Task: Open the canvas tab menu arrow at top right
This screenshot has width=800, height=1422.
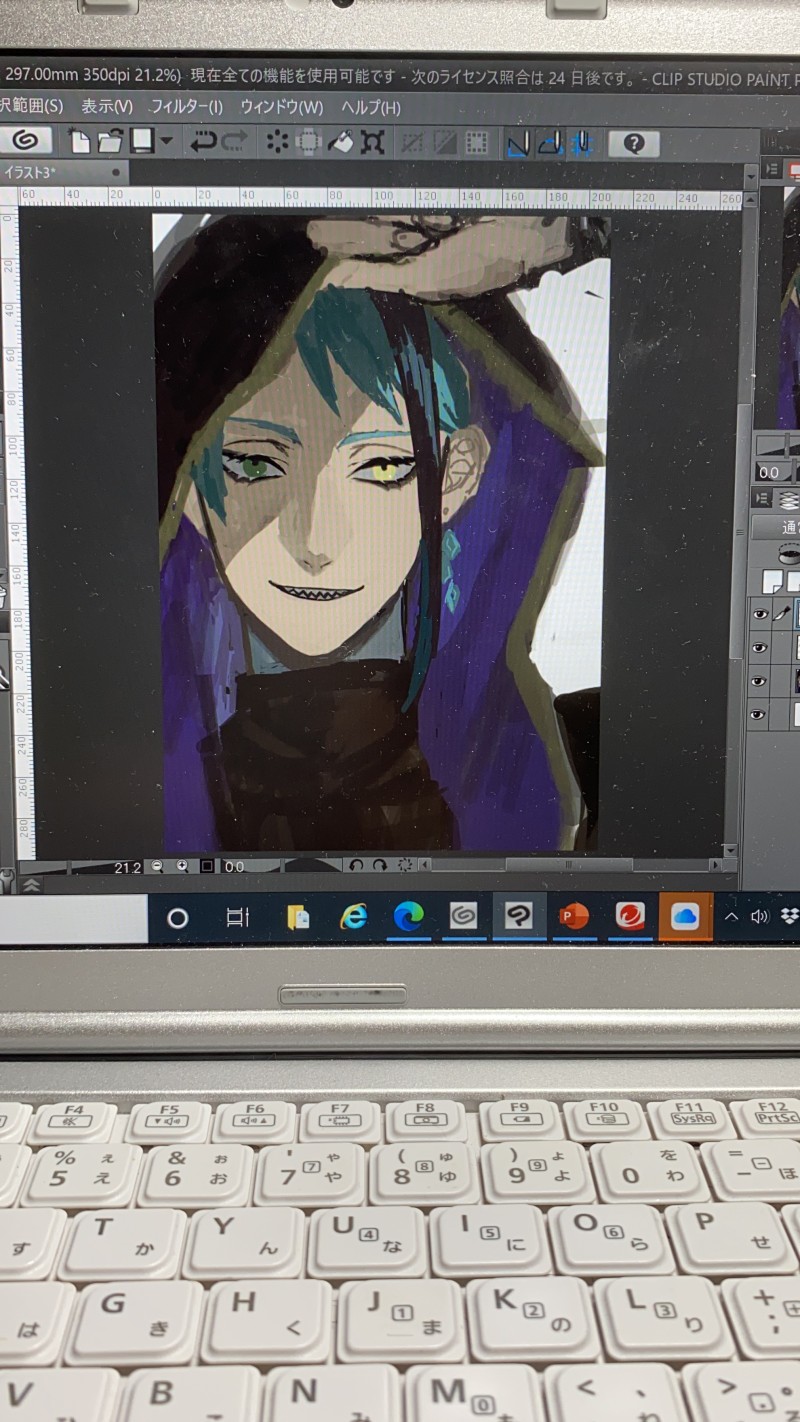Action: 751,176
